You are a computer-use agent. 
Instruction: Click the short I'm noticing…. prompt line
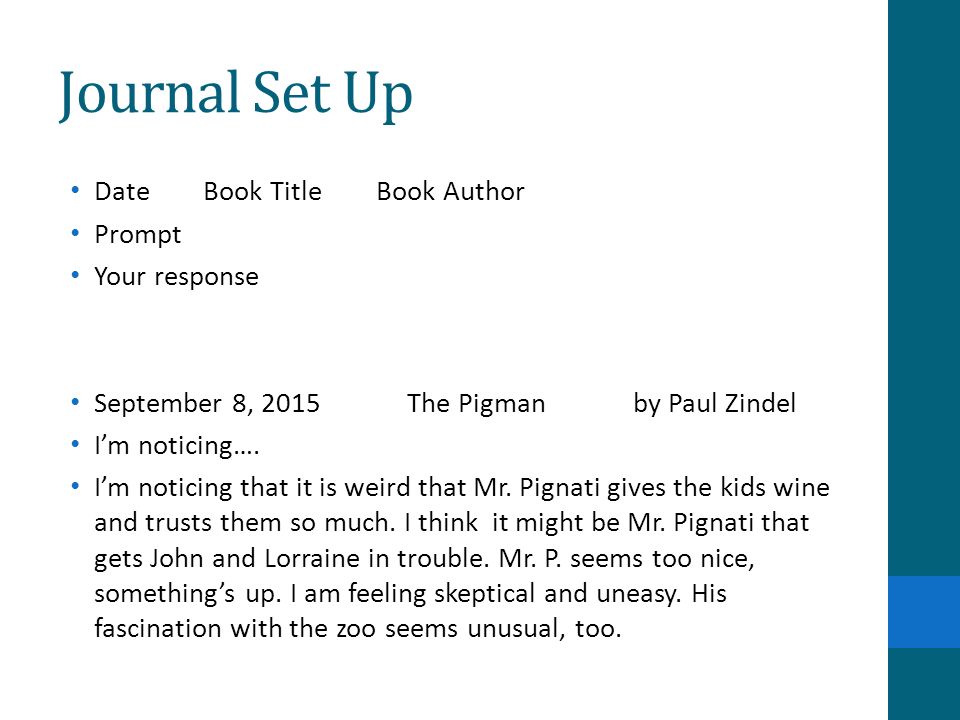[x=177, y=446]
